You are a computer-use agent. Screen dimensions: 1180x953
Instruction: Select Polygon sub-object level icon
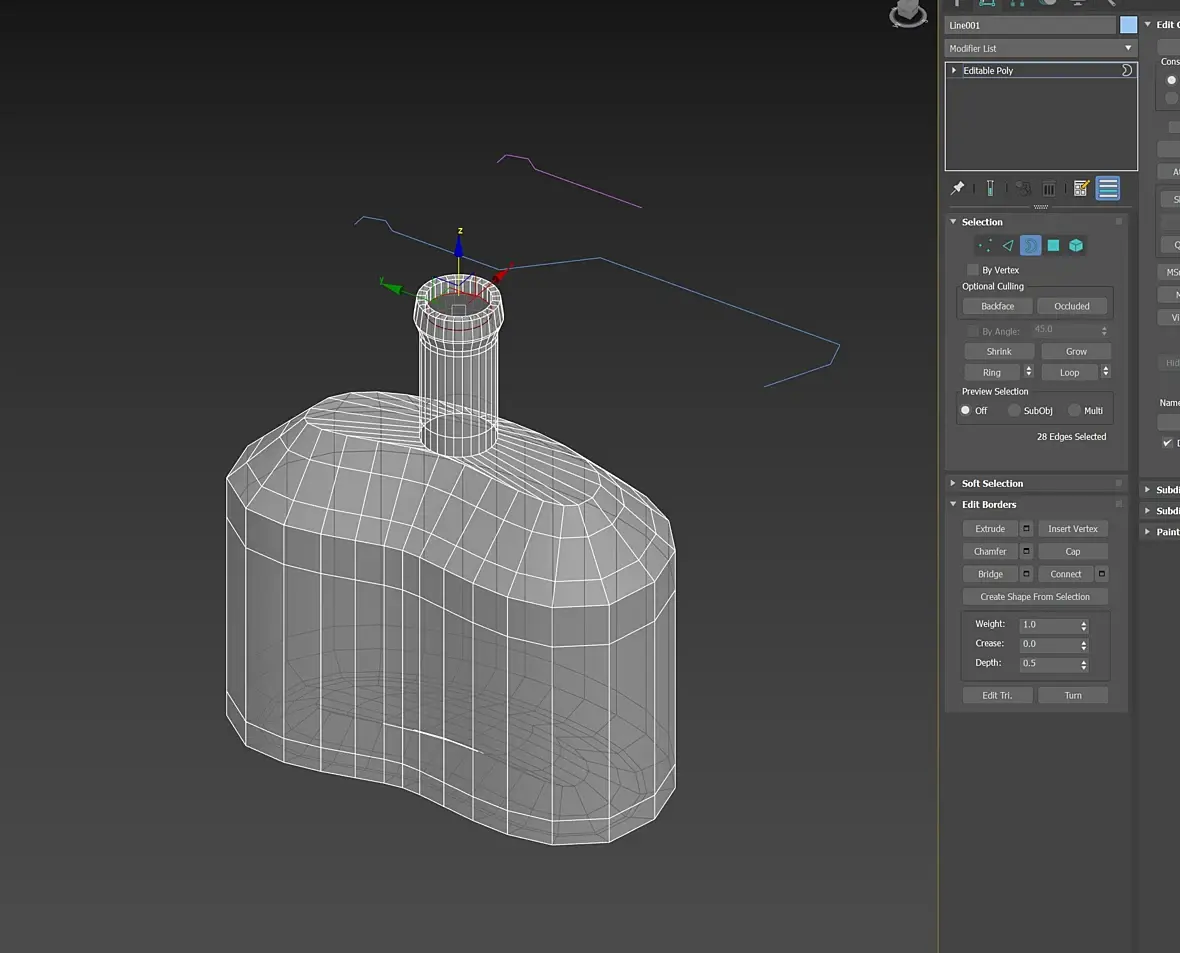(1053, 245)
